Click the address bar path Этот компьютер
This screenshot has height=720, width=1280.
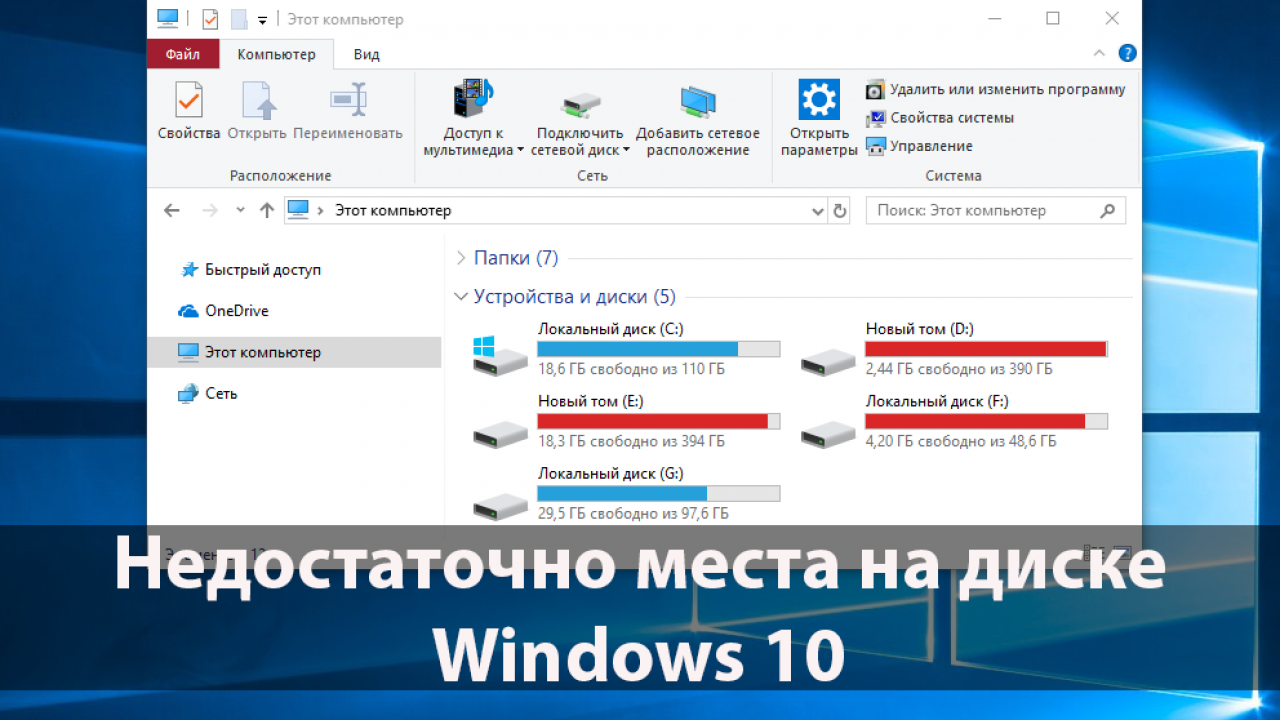point(393,211)
